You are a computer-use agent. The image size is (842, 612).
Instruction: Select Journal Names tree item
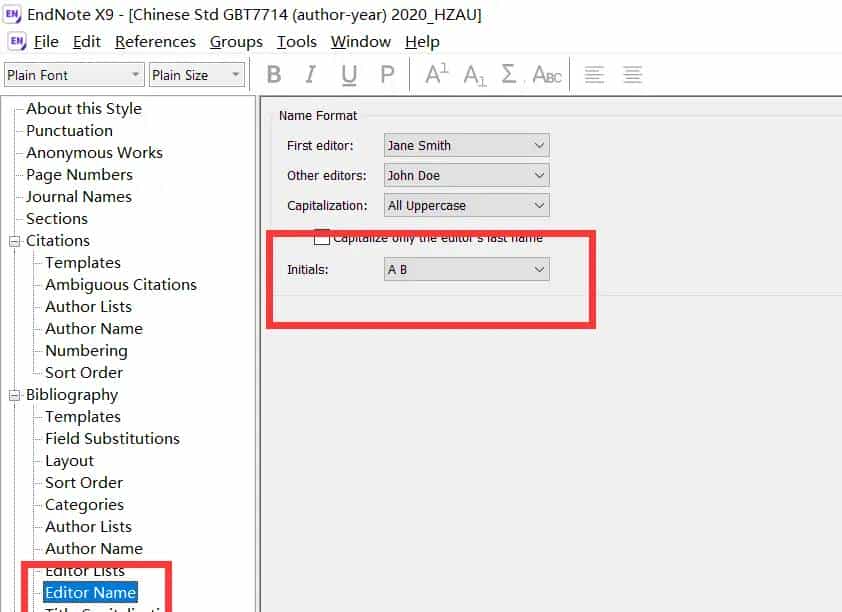point(78,196)
